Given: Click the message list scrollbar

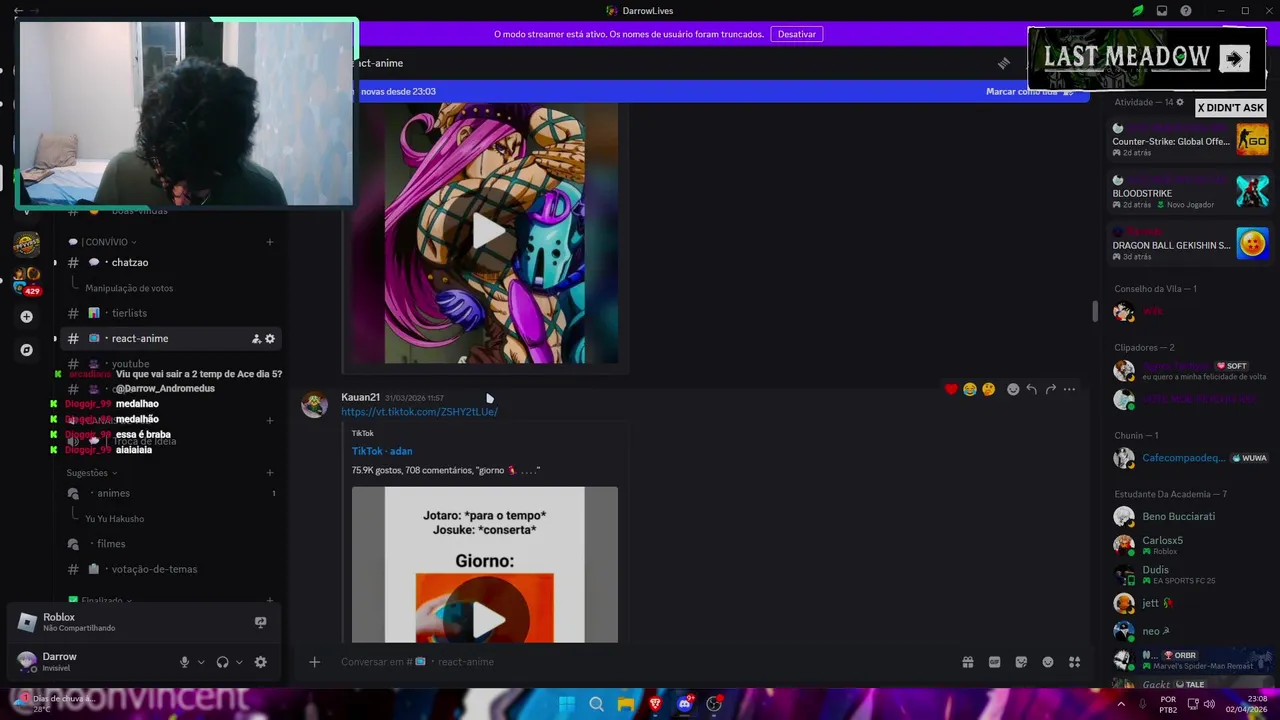Looking at the screenshot, I should pos(1094,311).
